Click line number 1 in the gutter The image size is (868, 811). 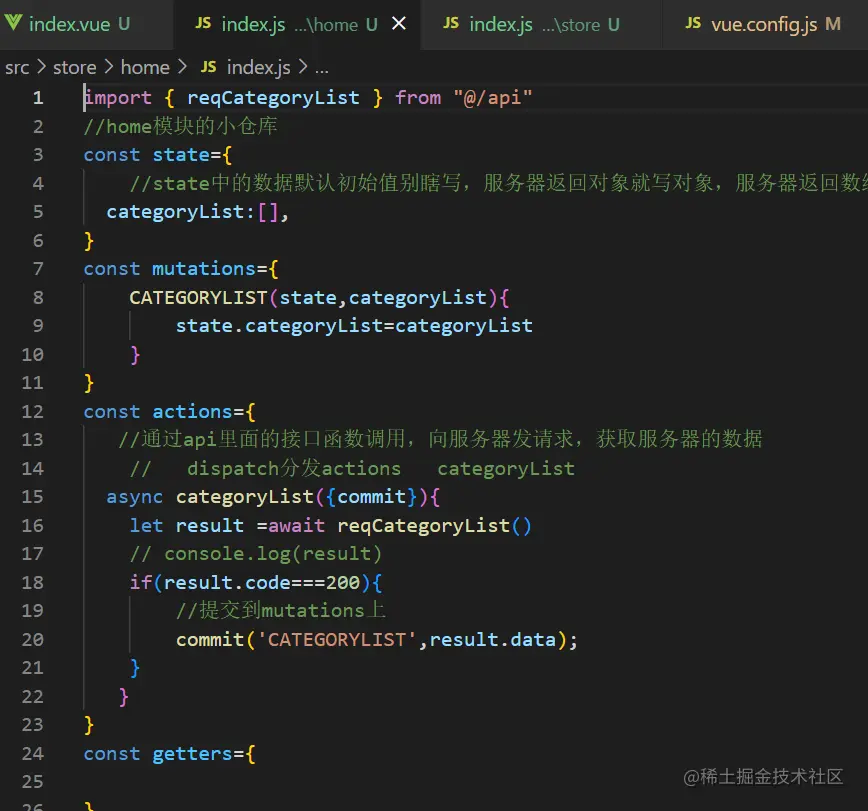(38, 98)
